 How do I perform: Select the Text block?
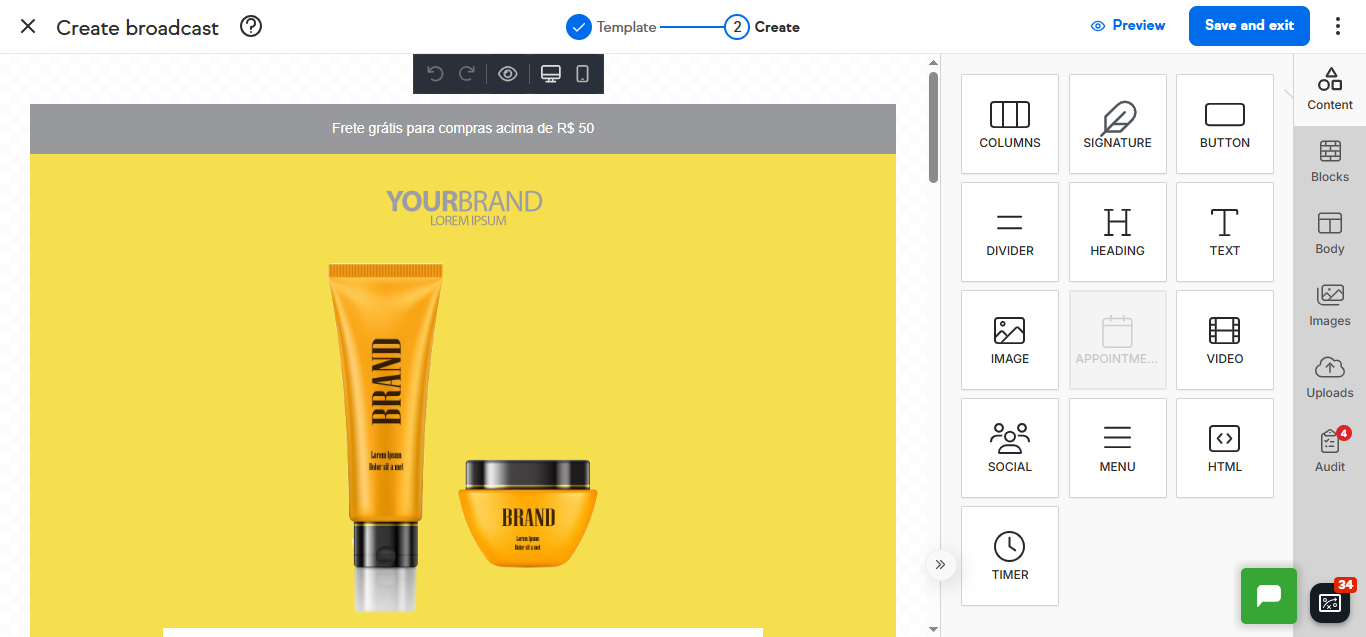[x=1224, y=231]
